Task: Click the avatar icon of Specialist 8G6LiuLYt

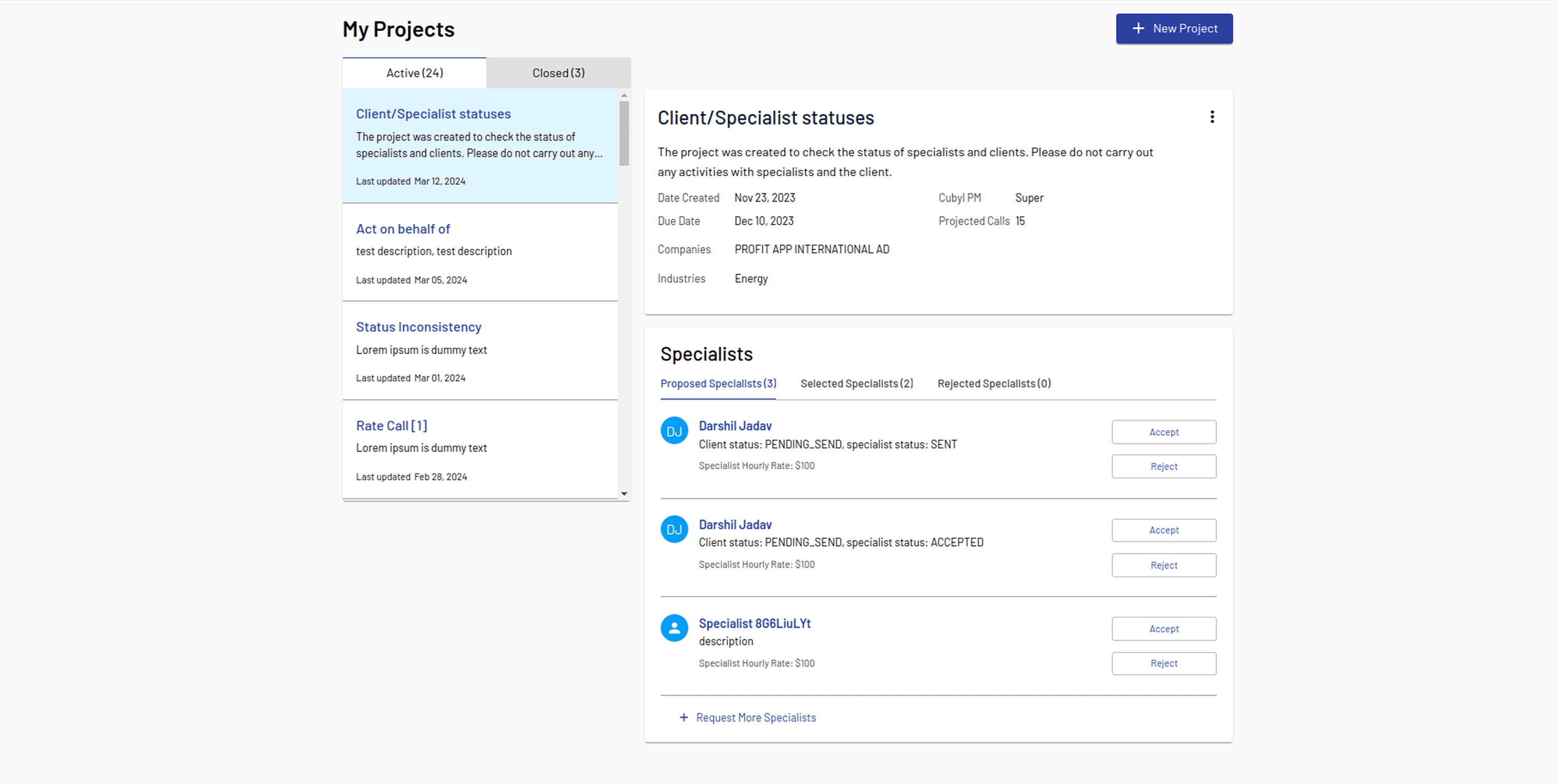Action: [x=674, y=628]
